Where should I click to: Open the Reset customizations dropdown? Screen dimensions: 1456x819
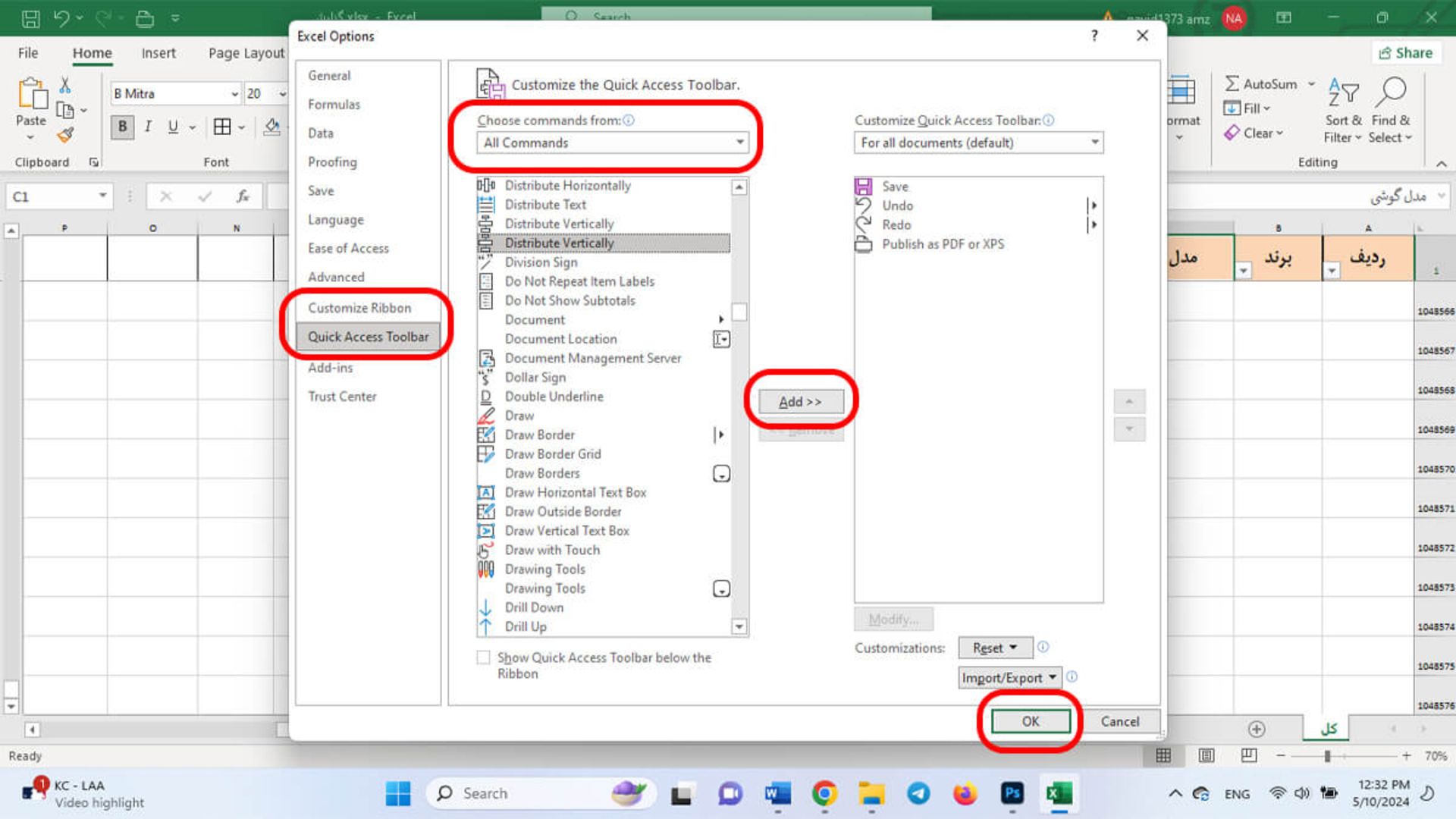(x=995, y=648)
